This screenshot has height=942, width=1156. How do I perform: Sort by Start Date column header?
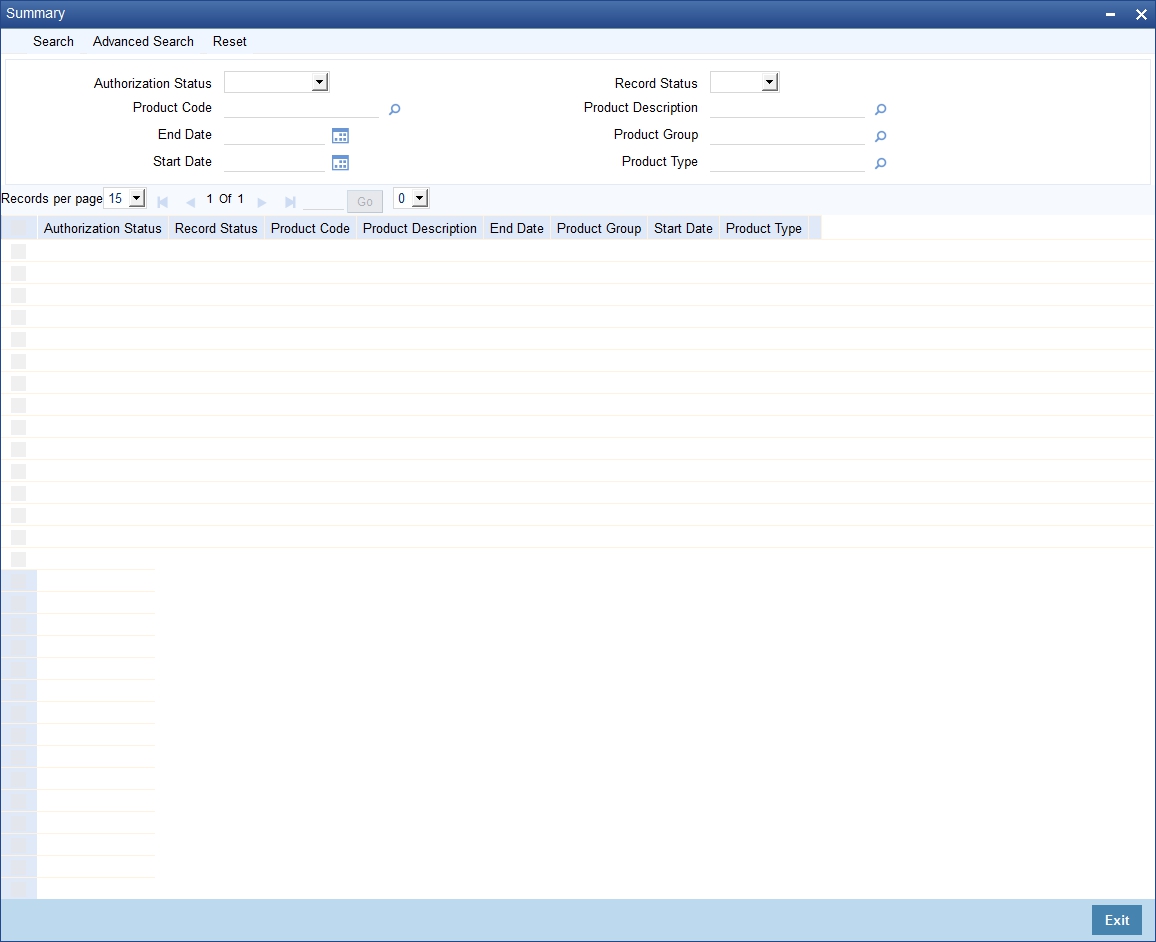click(683, 228)
